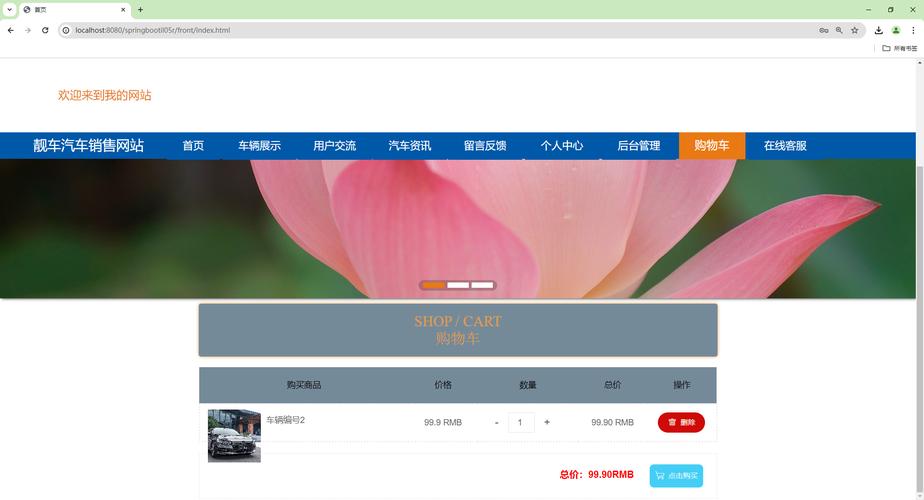This screenshot has width=924, height=500.
Task: Open the zoom magnifier icon in address bar
Action: 839,30
